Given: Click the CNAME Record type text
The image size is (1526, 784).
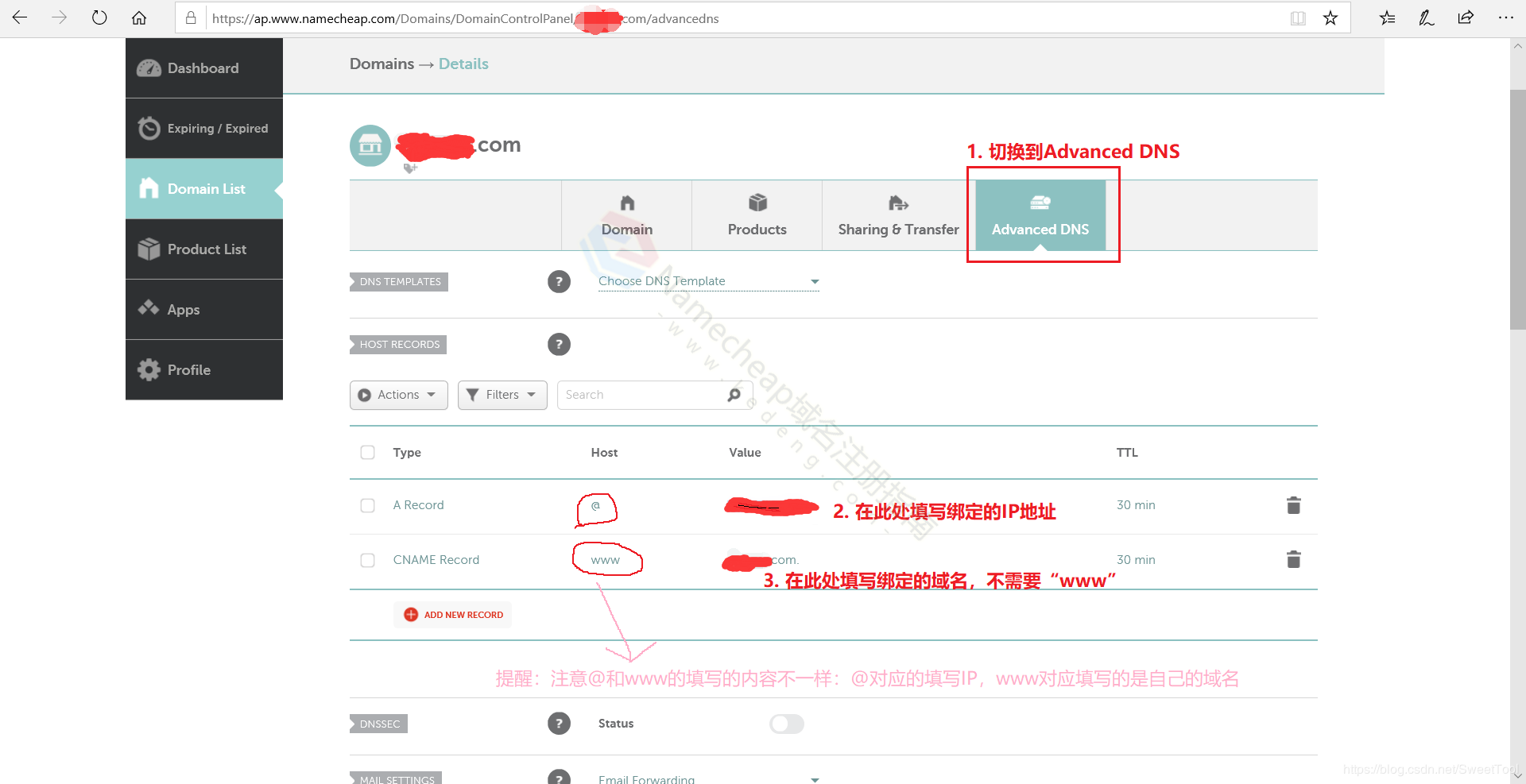Looking at the screenshot, I should tap(436, 560).
